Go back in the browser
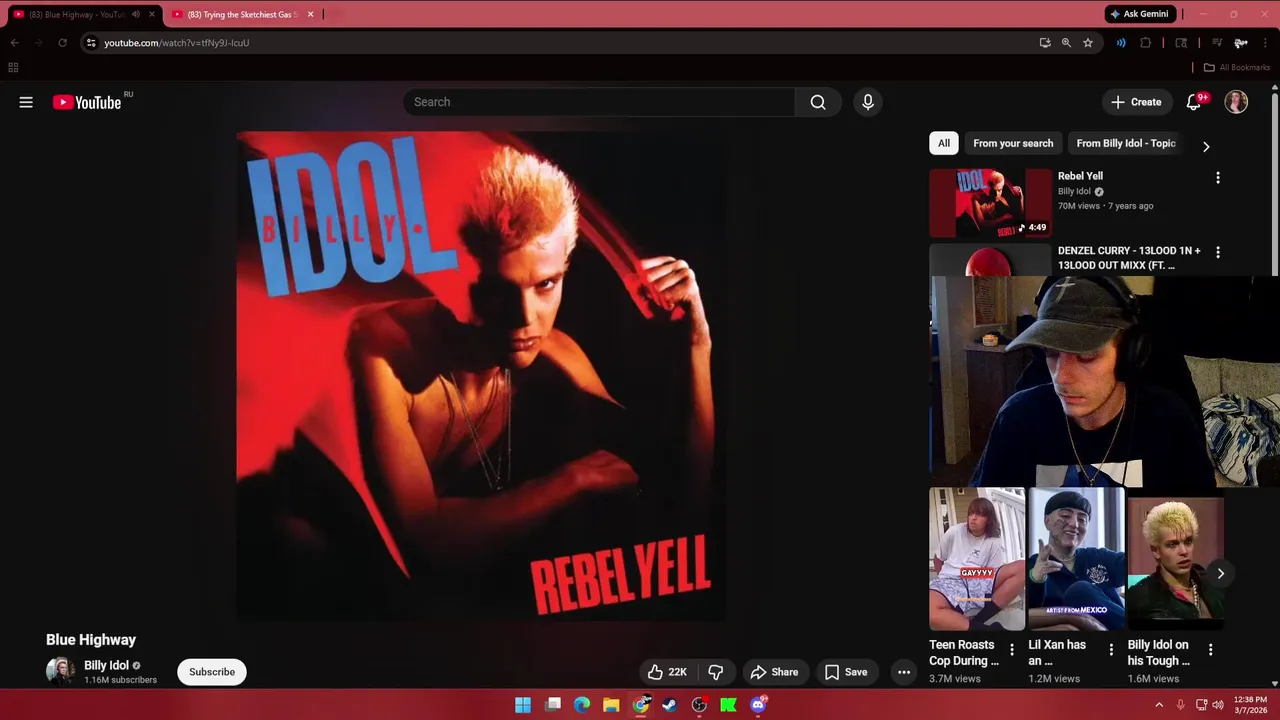 tap(14, 43)
